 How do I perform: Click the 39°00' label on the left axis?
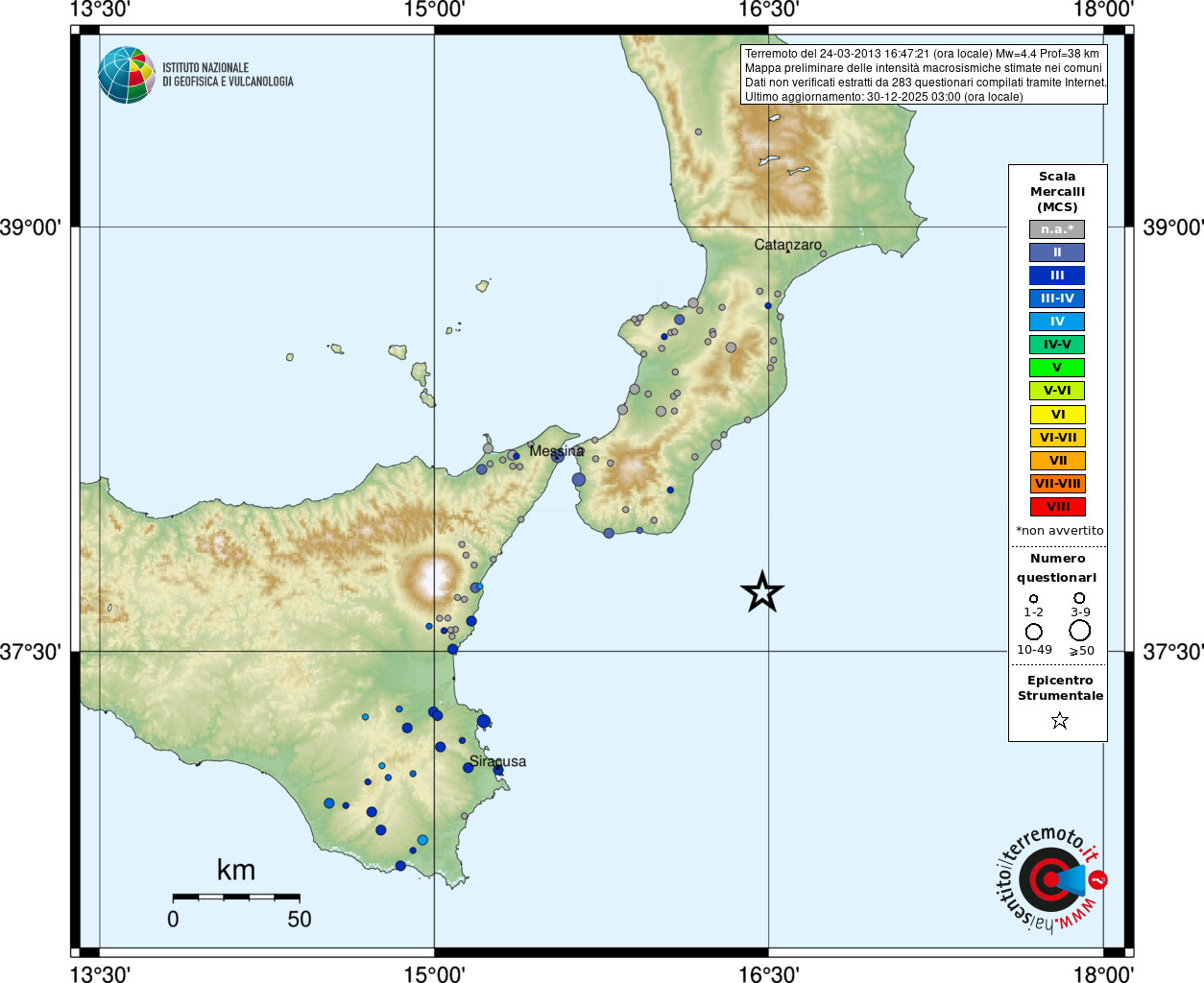[x=32, y=228]
